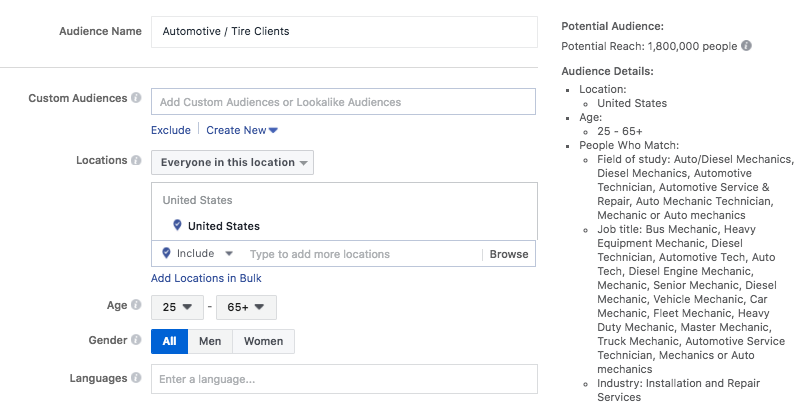Screen dimensions: 802x418
Task: Click the Exclude link
Action: [x=171, y=130]
